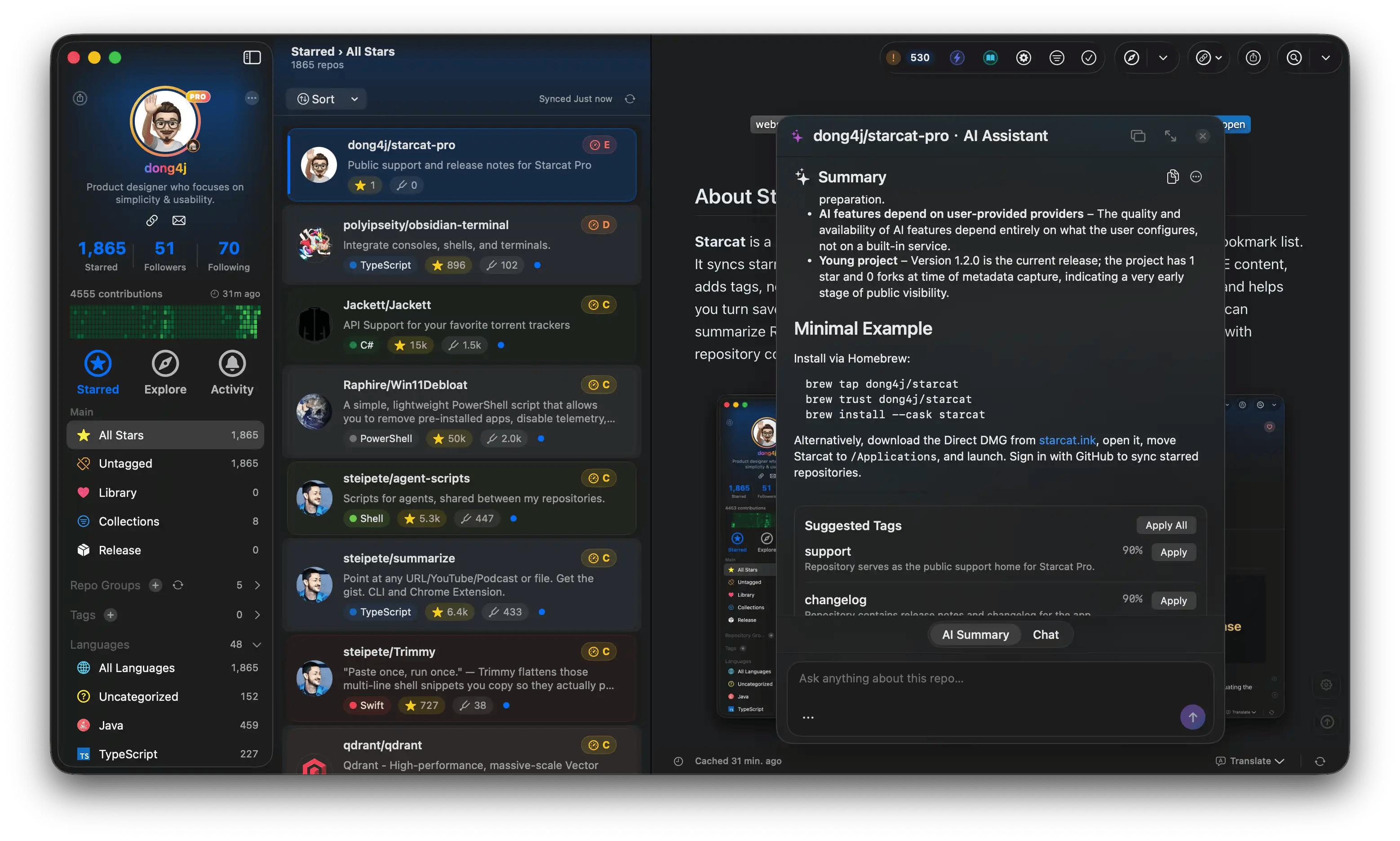Click the profile email envelope icon
Image resolution: width=1400 pixels, height=841 pixels.
(178, 221)
